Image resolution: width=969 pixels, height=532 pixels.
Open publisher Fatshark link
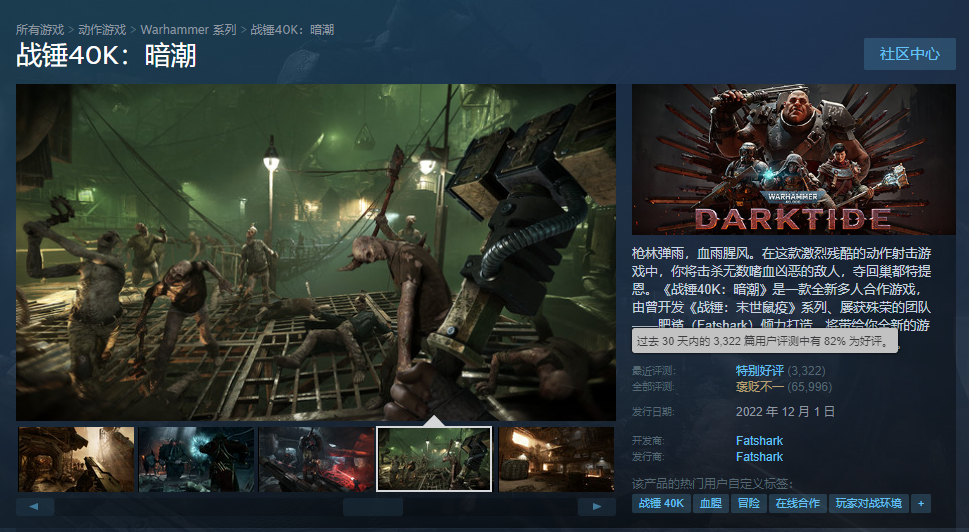tap(759, 457)
